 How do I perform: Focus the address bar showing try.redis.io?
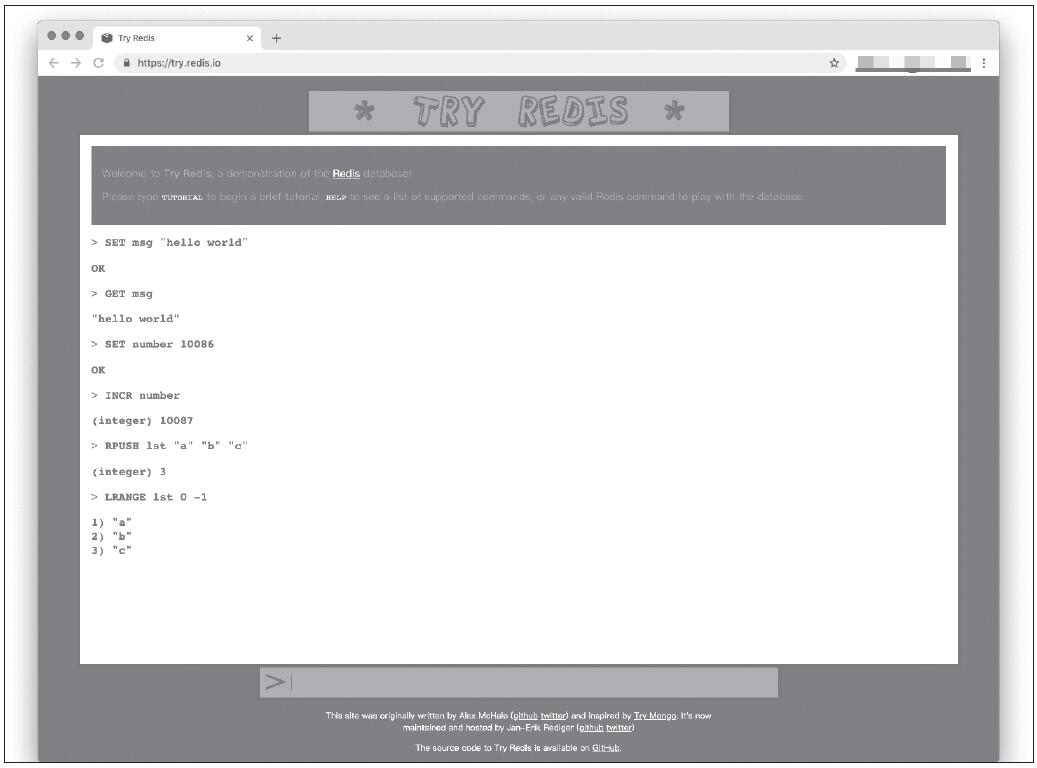pos(480,63)
